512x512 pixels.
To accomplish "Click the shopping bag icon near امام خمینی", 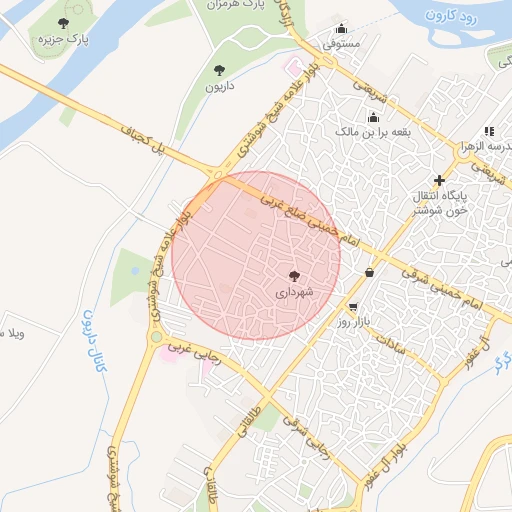I will [369, 272].
